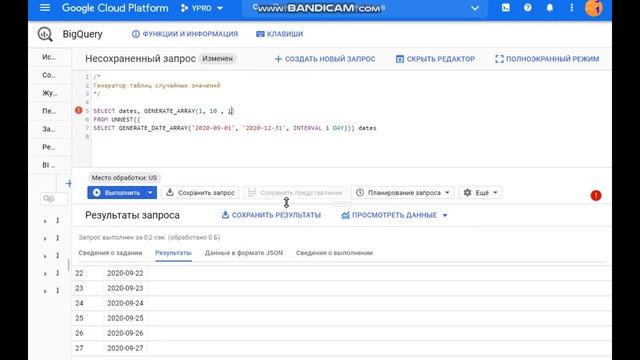Click the BigQuery logo icon

[45, 34]
